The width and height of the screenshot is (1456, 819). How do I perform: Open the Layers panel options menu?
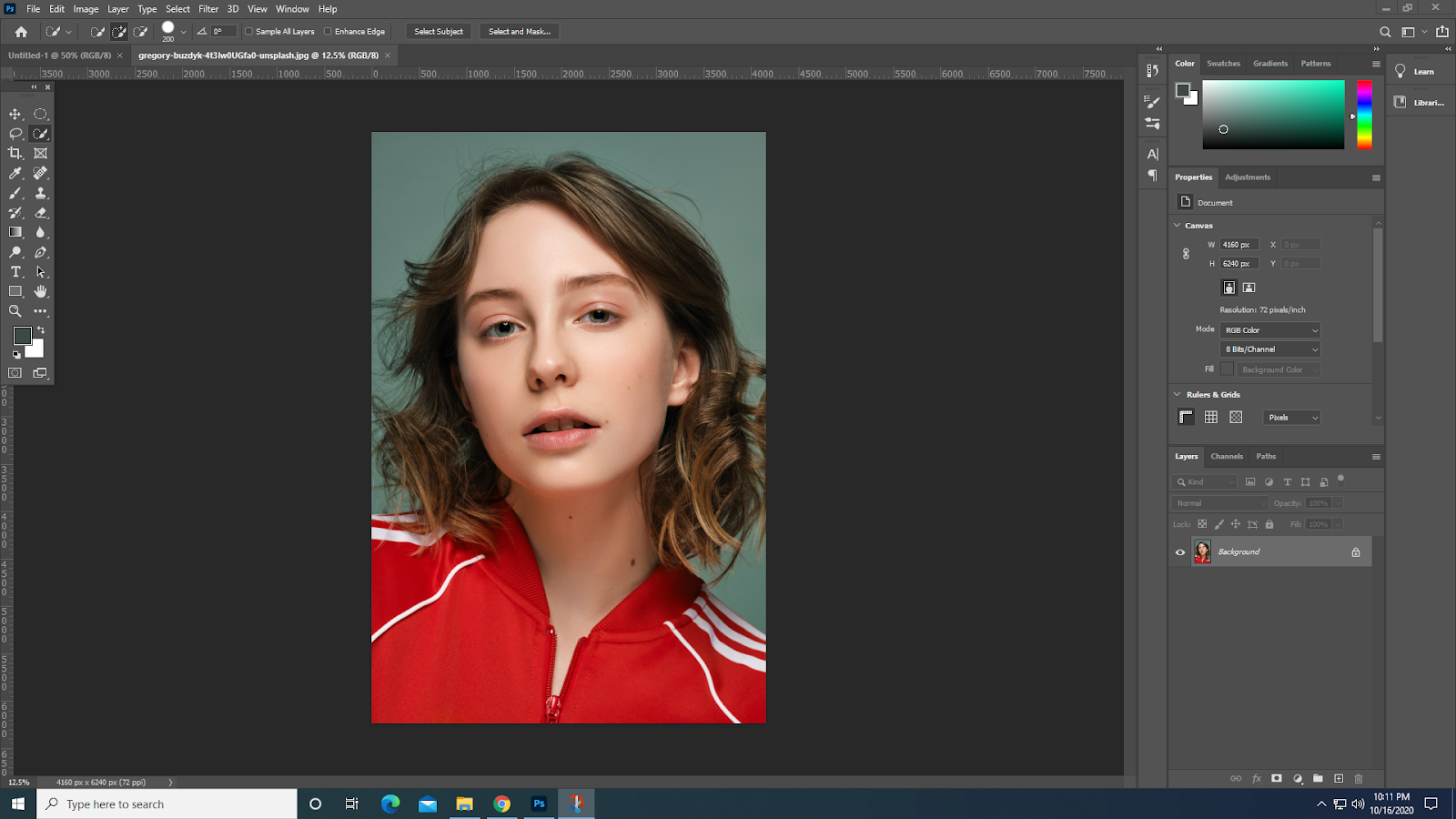point(1376,457)
